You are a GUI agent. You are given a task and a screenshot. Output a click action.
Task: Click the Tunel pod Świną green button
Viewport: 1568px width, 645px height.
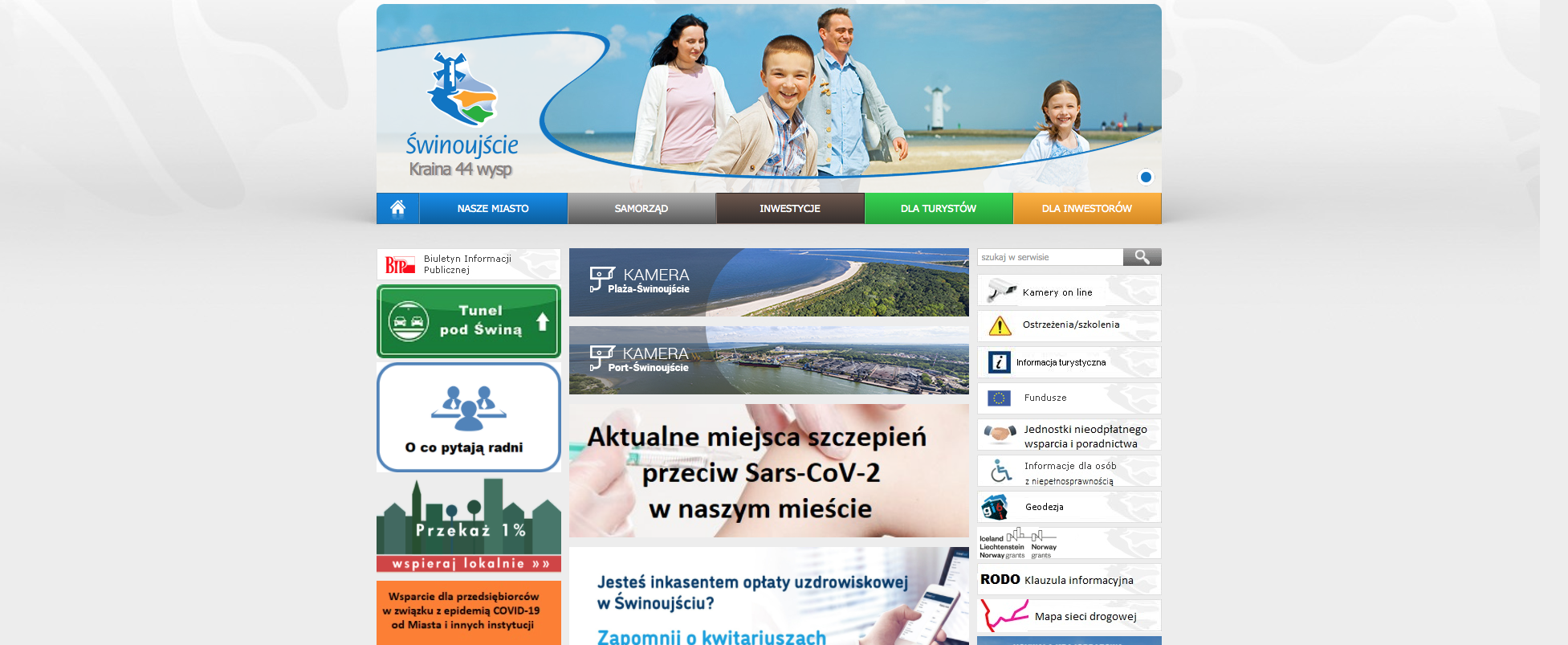[x=469, y=321]
